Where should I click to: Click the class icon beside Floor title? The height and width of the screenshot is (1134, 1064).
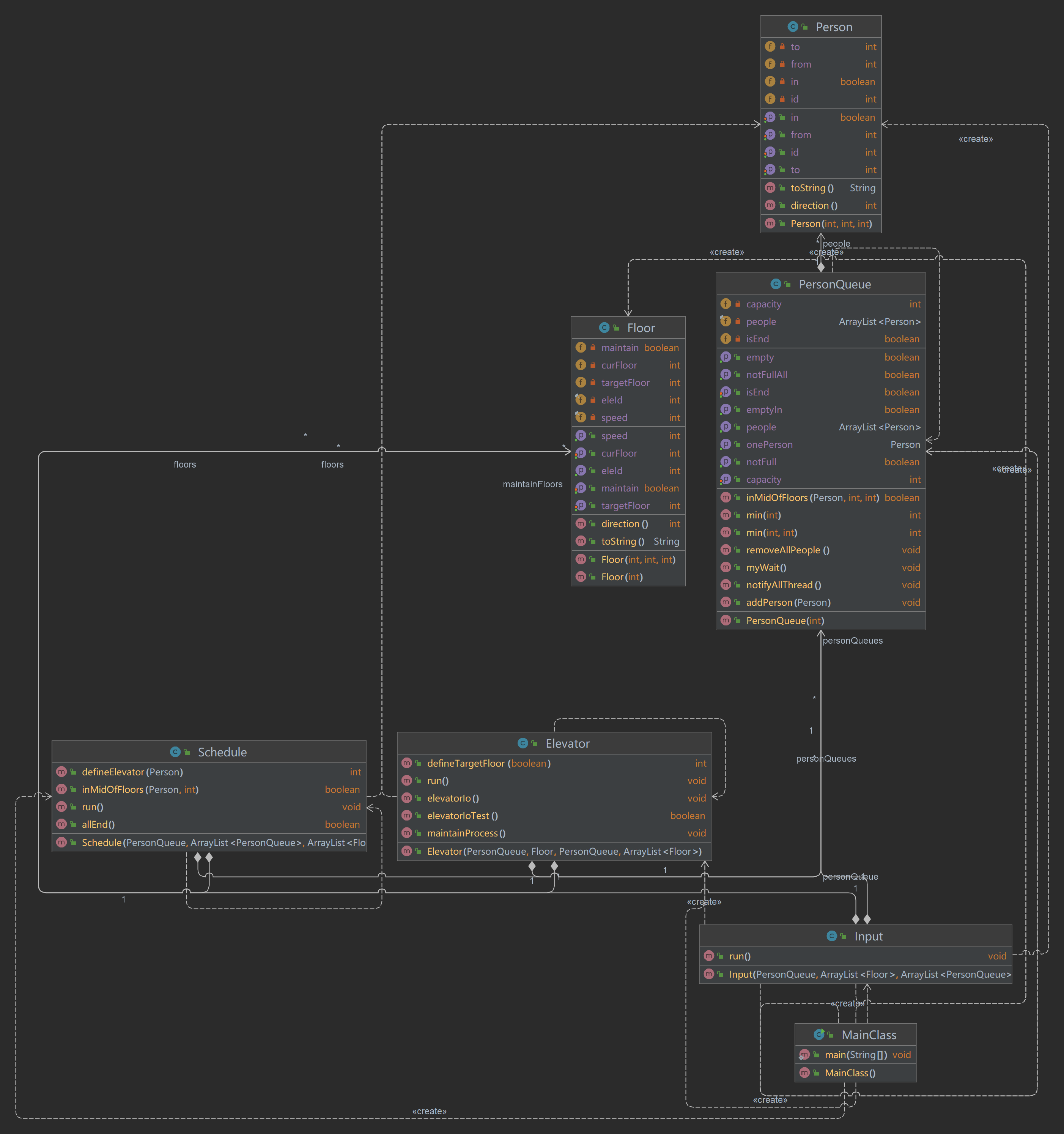pyautogui.click(x=604, y=328)
